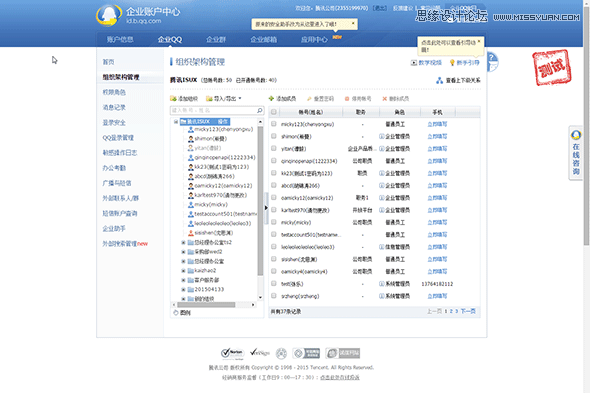Screen dimensions: 590x393
Task: Switch to the 企业邮箱 navigation tab
Action: tap(263, 40)
